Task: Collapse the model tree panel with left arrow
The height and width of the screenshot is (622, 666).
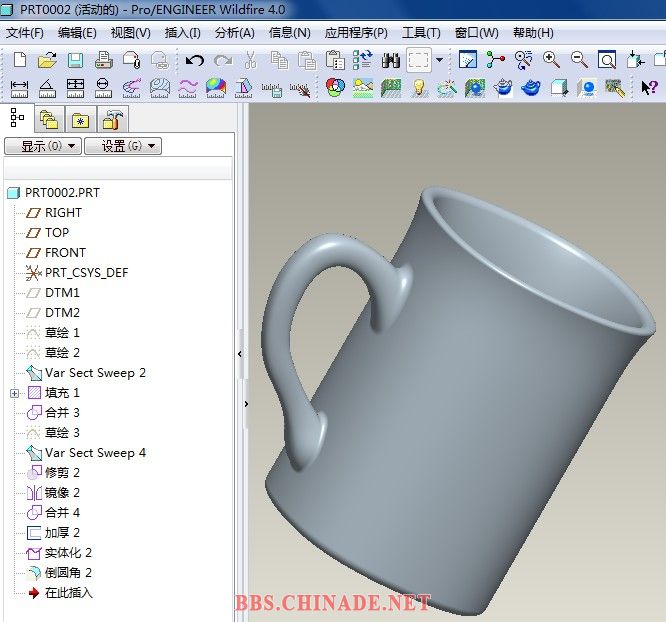Action: tap(241, 355)
